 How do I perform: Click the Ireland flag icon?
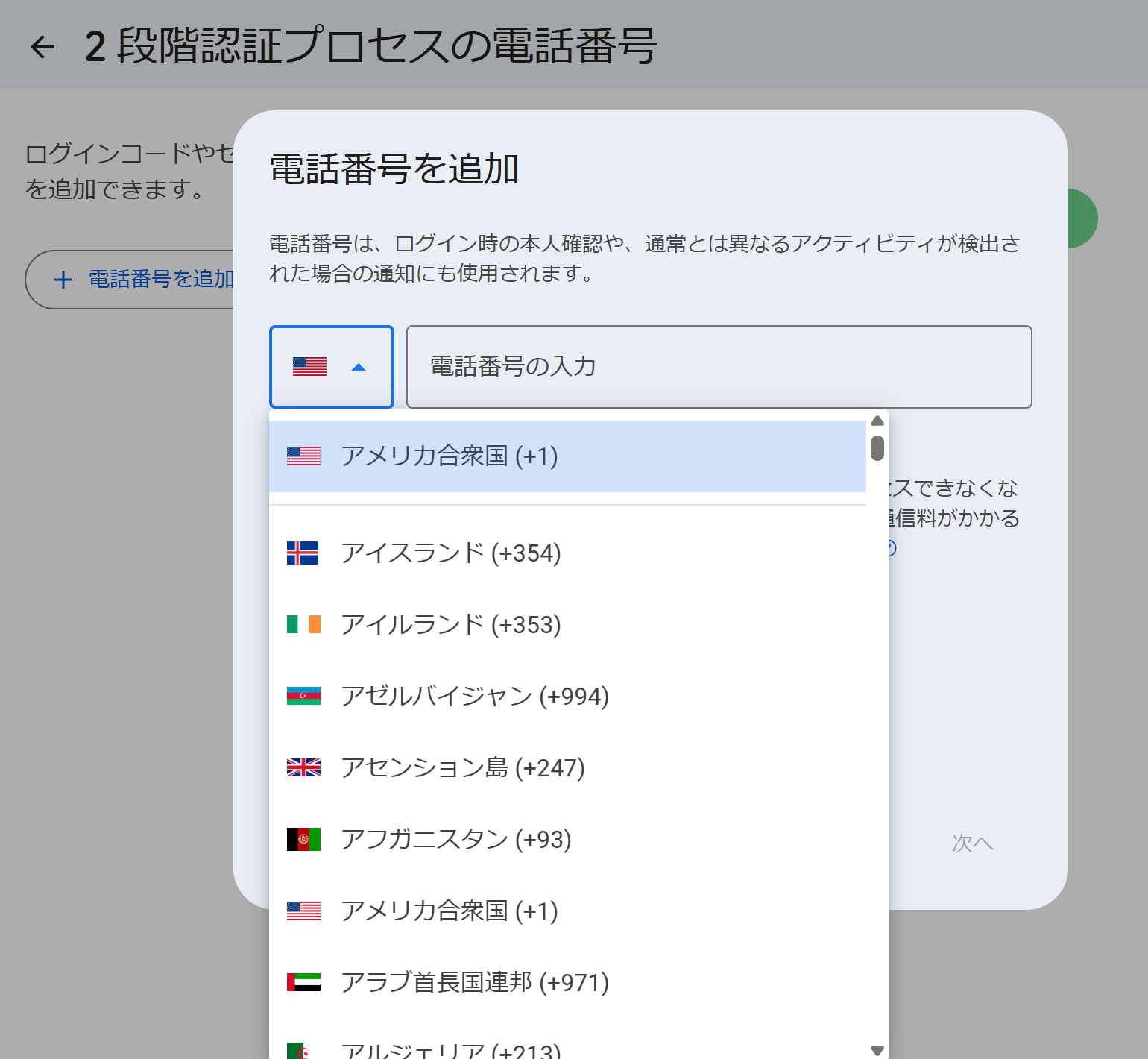(x=303, y=624)
